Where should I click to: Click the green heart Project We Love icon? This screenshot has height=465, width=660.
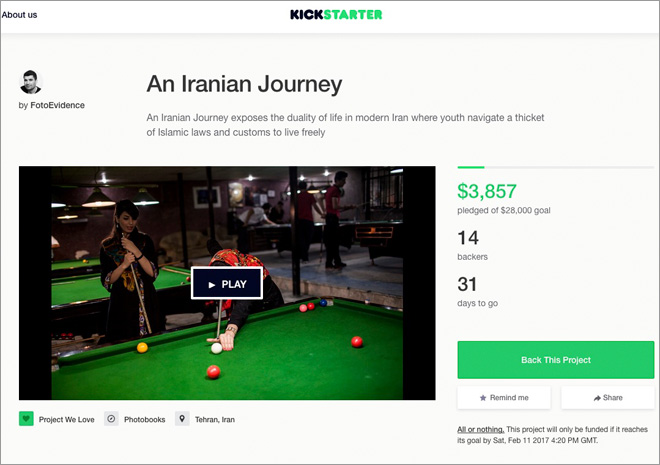click(26, 419)
